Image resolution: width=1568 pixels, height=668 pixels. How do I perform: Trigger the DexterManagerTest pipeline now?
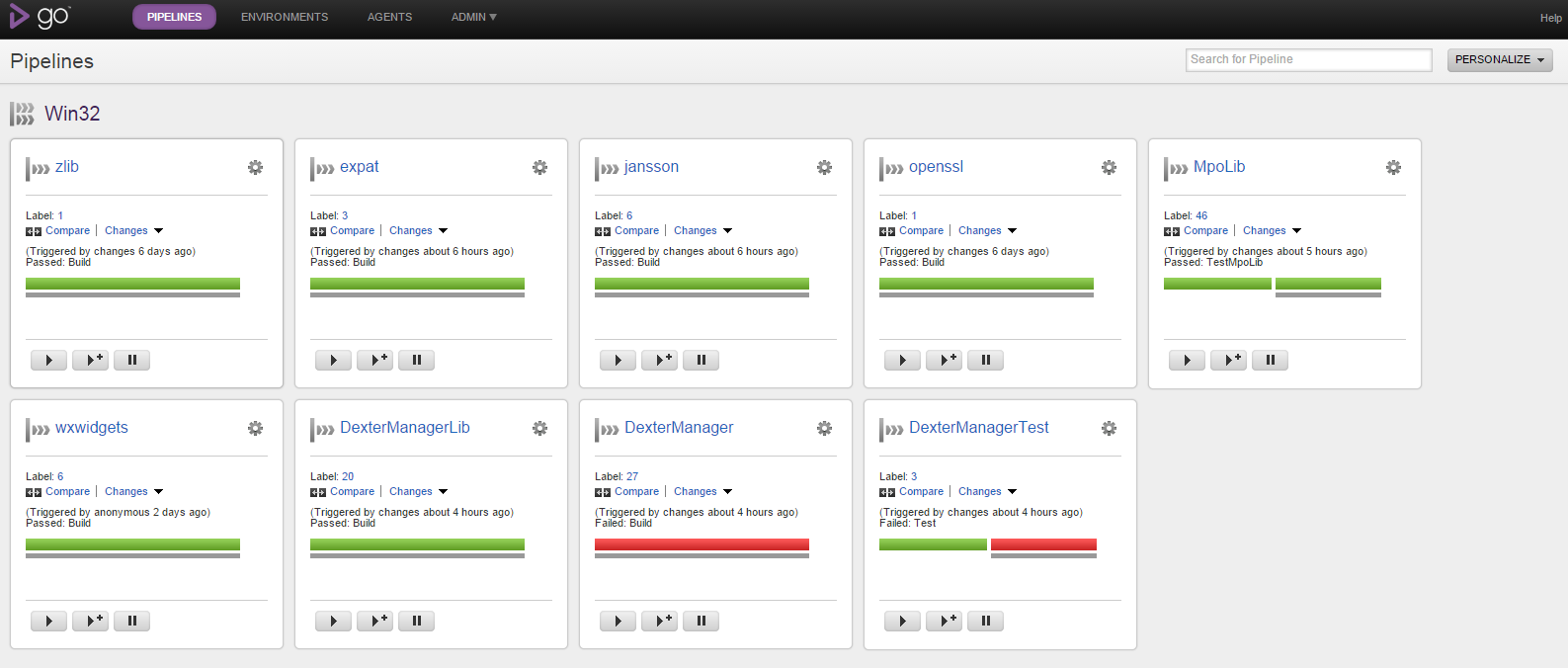click(902, 622)
